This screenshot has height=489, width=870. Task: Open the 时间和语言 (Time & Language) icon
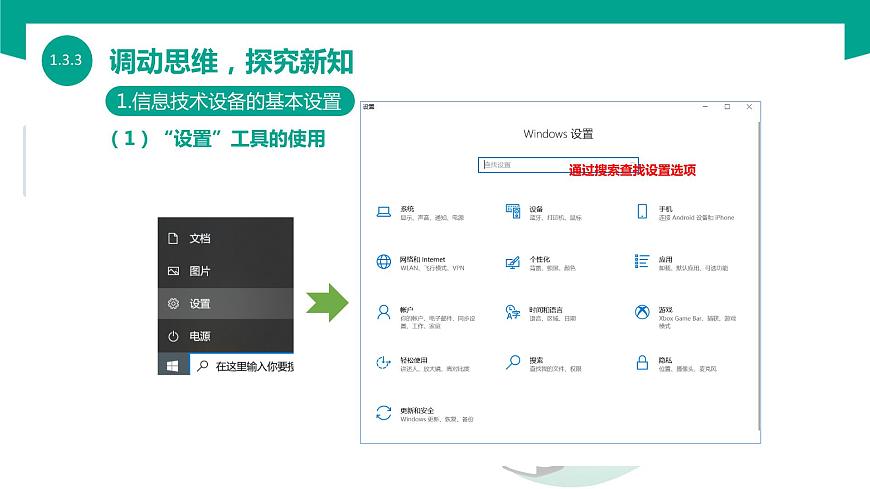513,312
